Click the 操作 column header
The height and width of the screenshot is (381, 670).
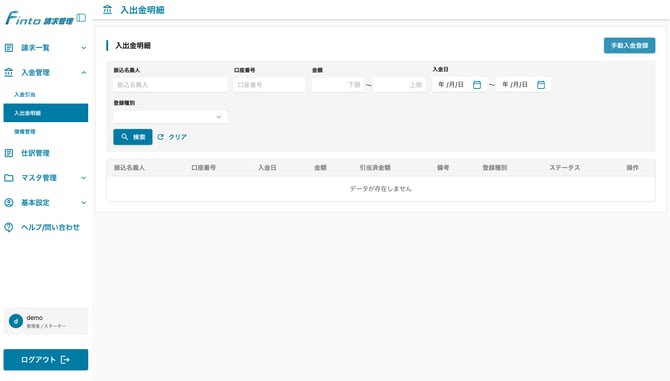coord(633,167)
